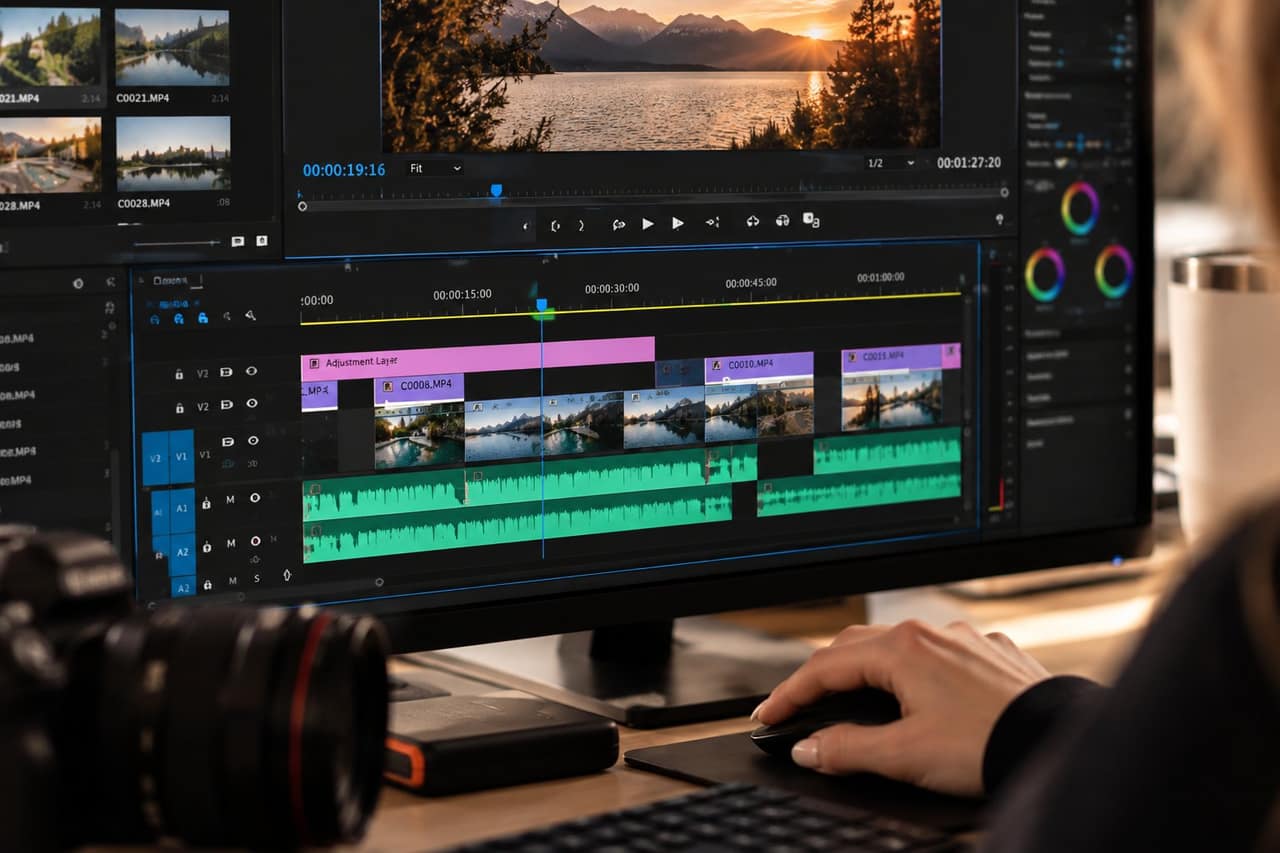Image resolution: width=1280 pixels, height=853 pixels.
Task: Click the timeline horizontal zoom scroll handle
Action: click(378, 582)
